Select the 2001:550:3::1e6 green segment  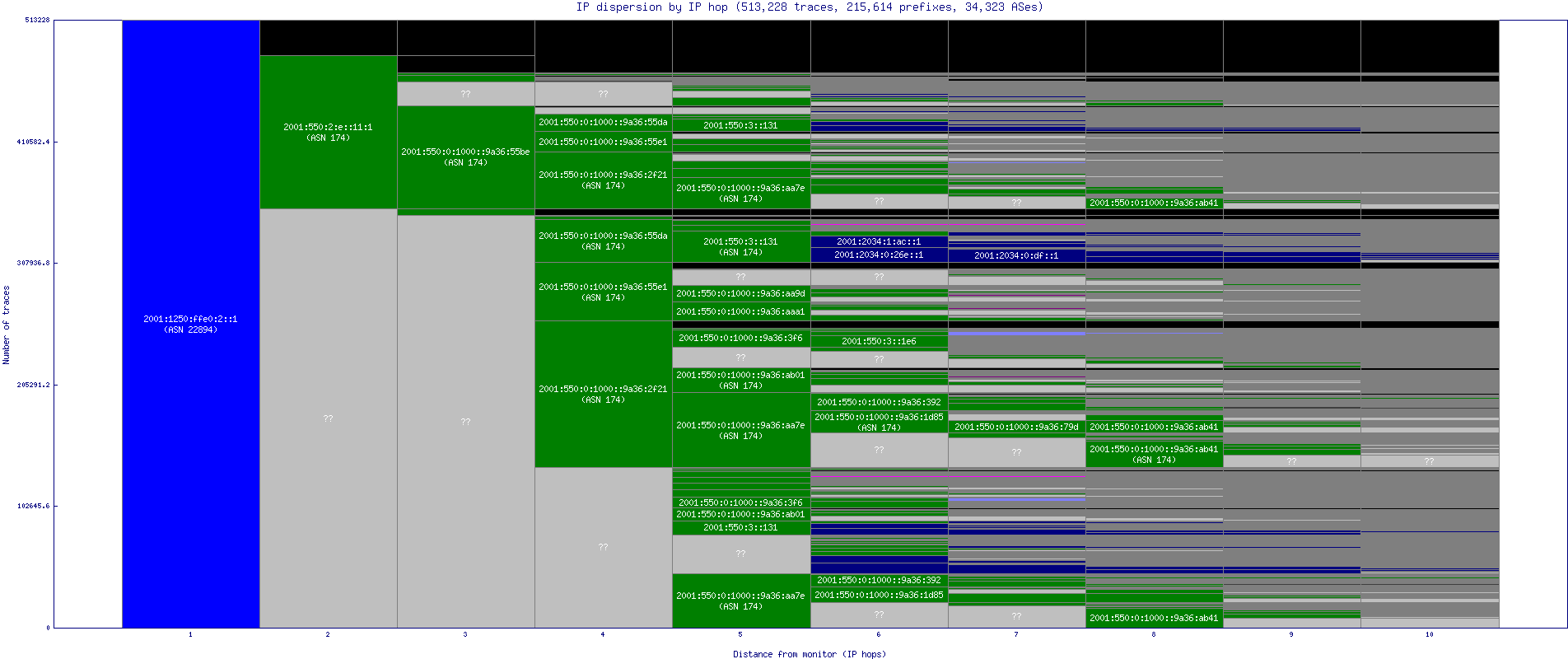pos(880,341)
